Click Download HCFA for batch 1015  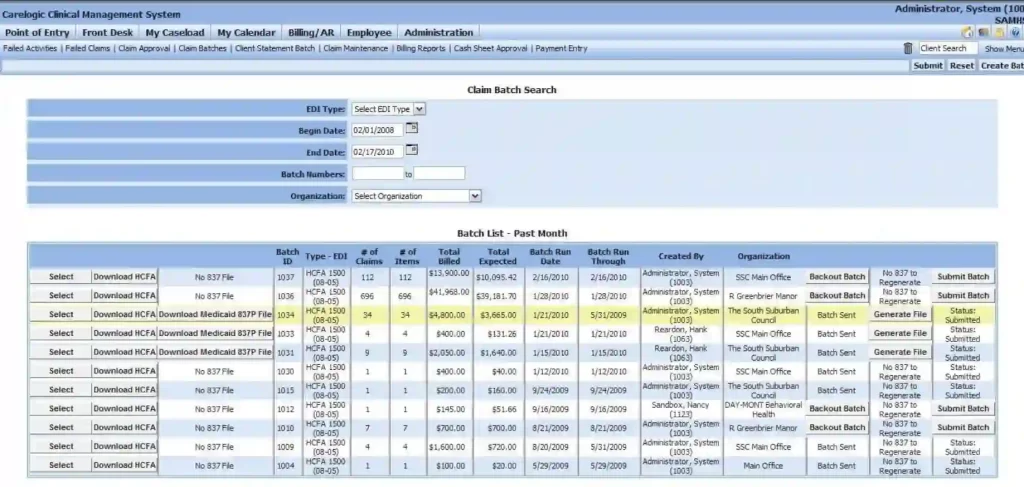tap(124, 390)
